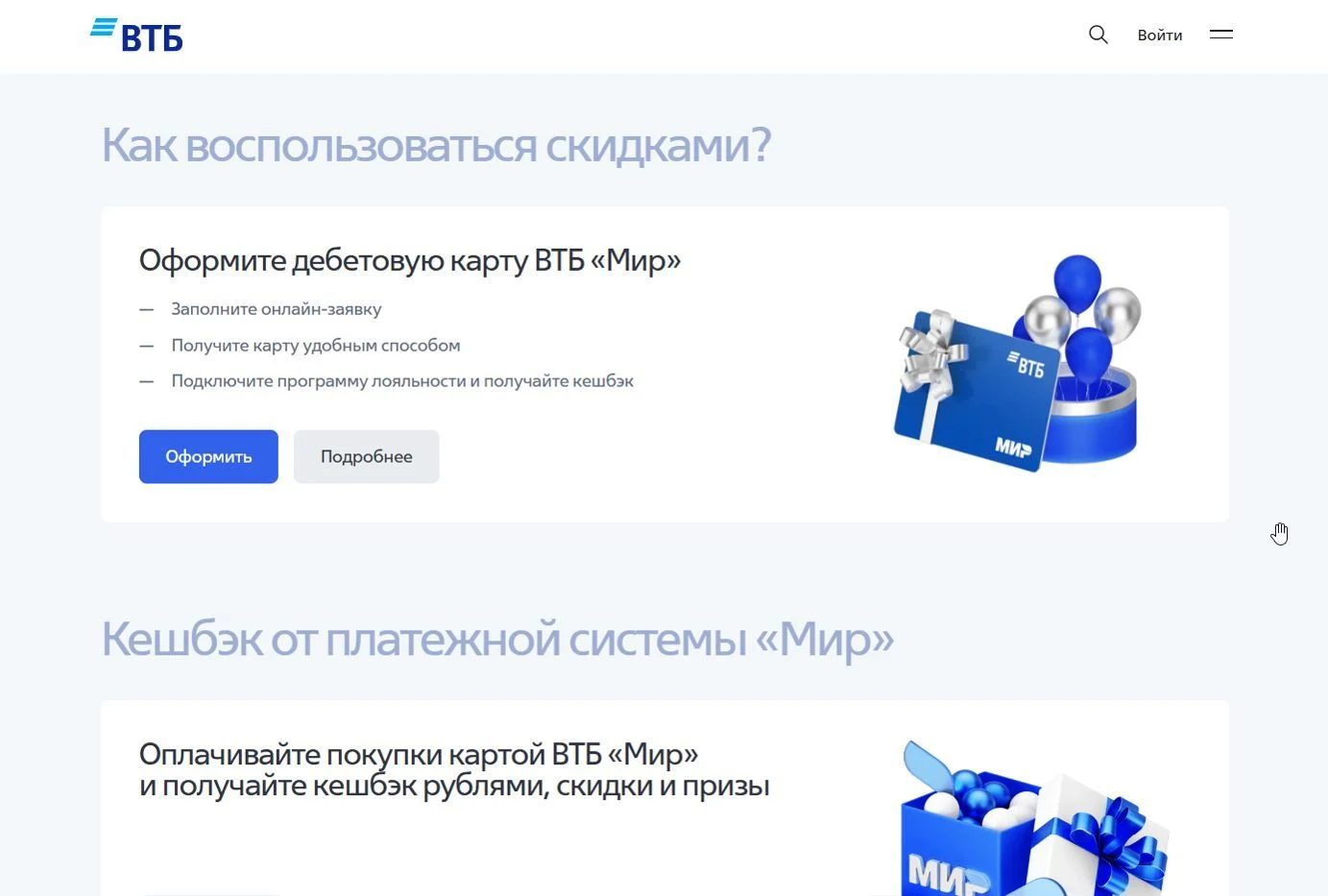Image resolution: width=1328 pixels, height=896 pixels.
Task: Click the line about подключите программу лояльности
Action: pyautogui.click(x=402, y=381)
